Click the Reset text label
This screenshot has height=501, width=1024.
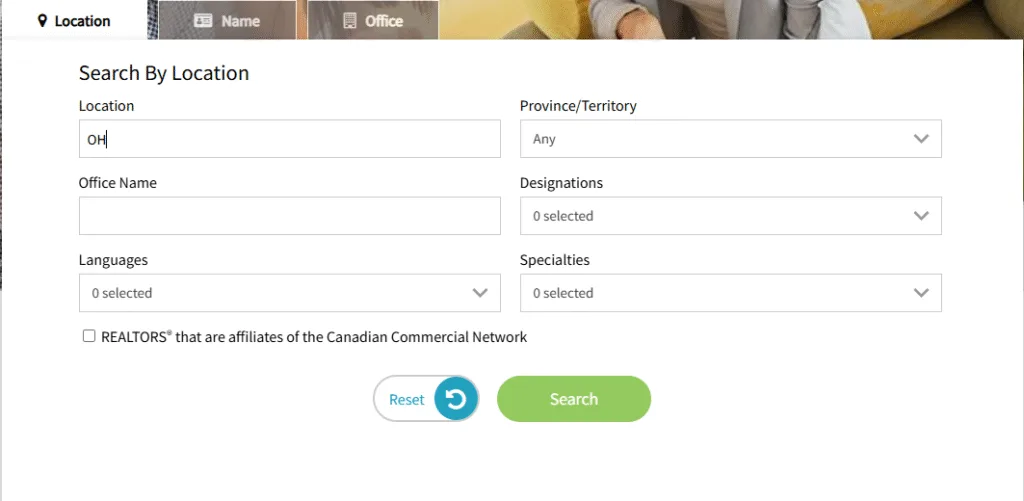pos(406,399)
